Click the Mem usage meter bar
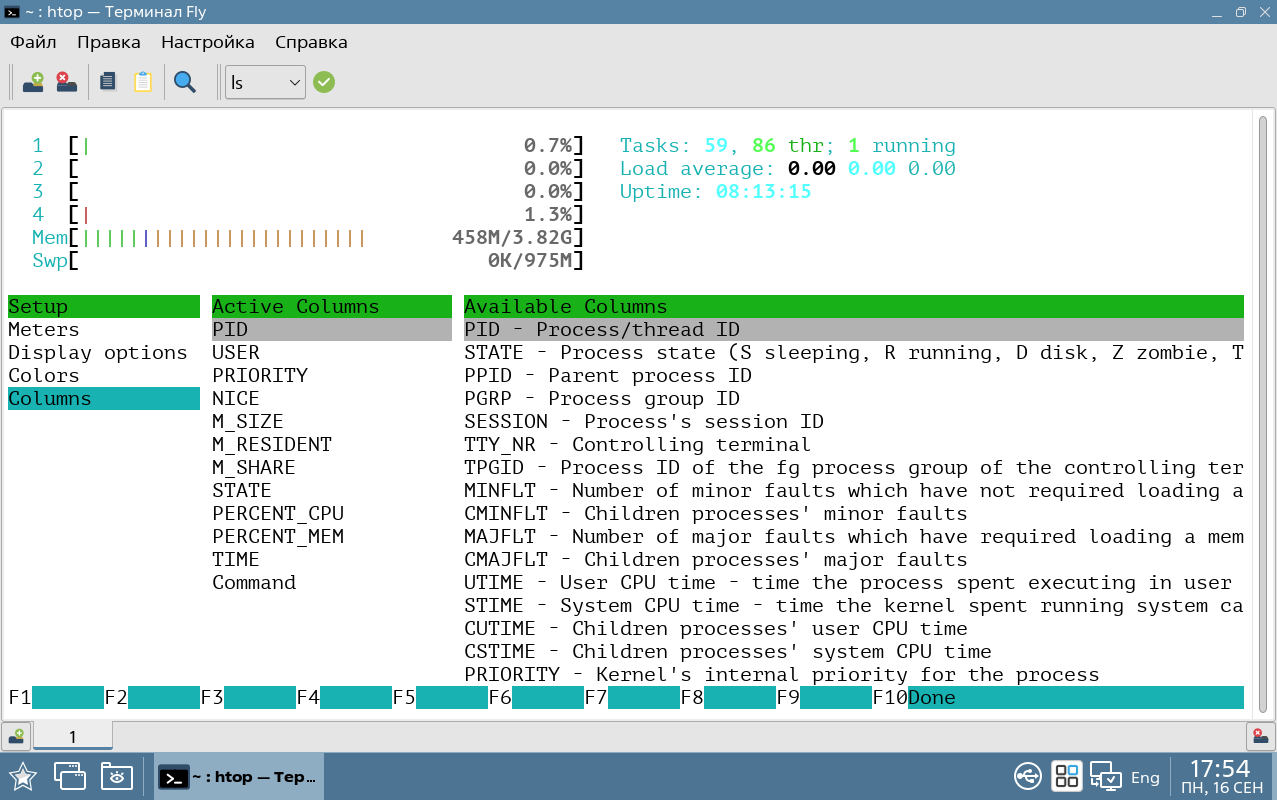The width and height of the screenshot is (1277, 800). 308,238
